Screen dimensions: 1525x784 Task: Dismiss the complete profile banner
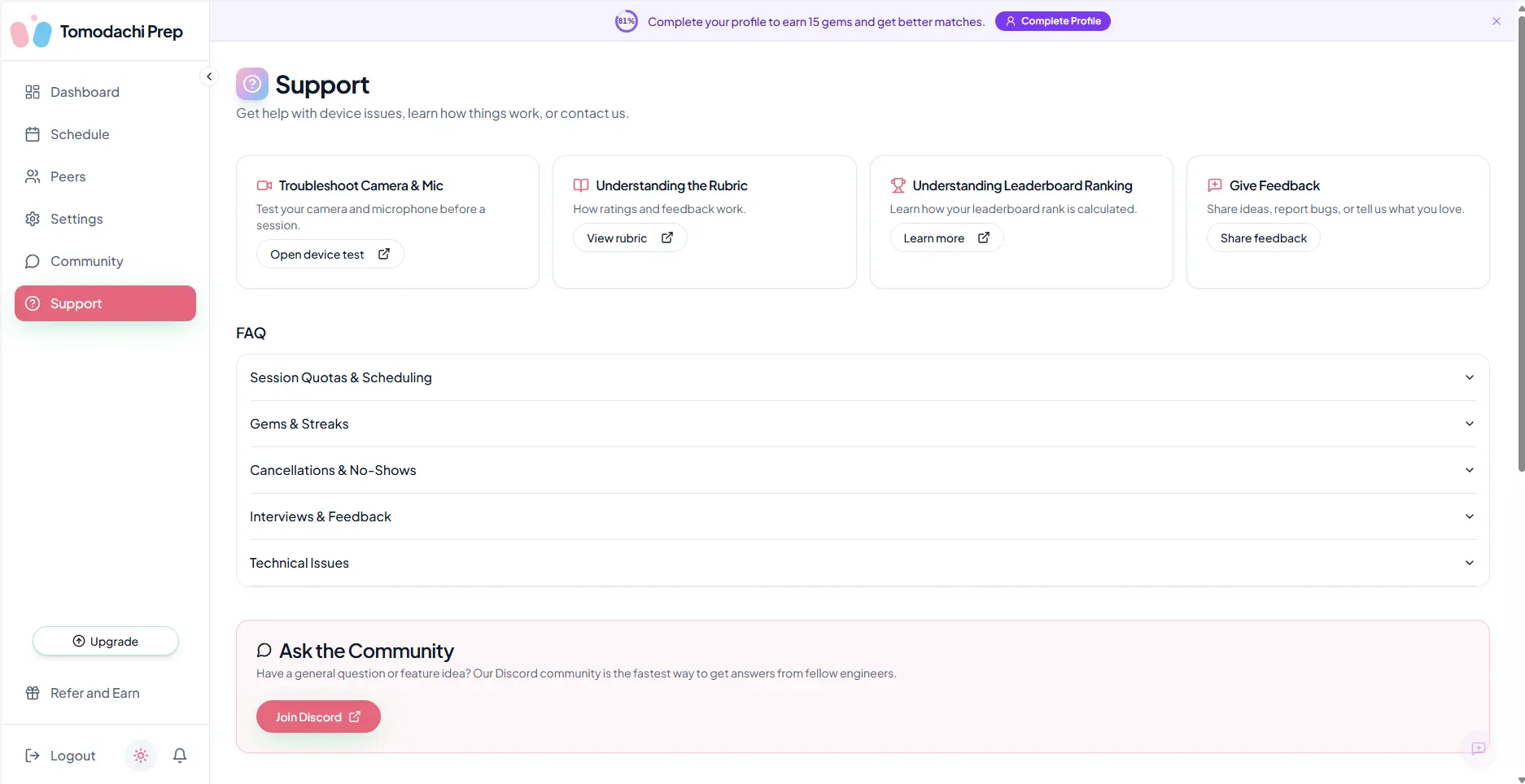coord(1496,21)
